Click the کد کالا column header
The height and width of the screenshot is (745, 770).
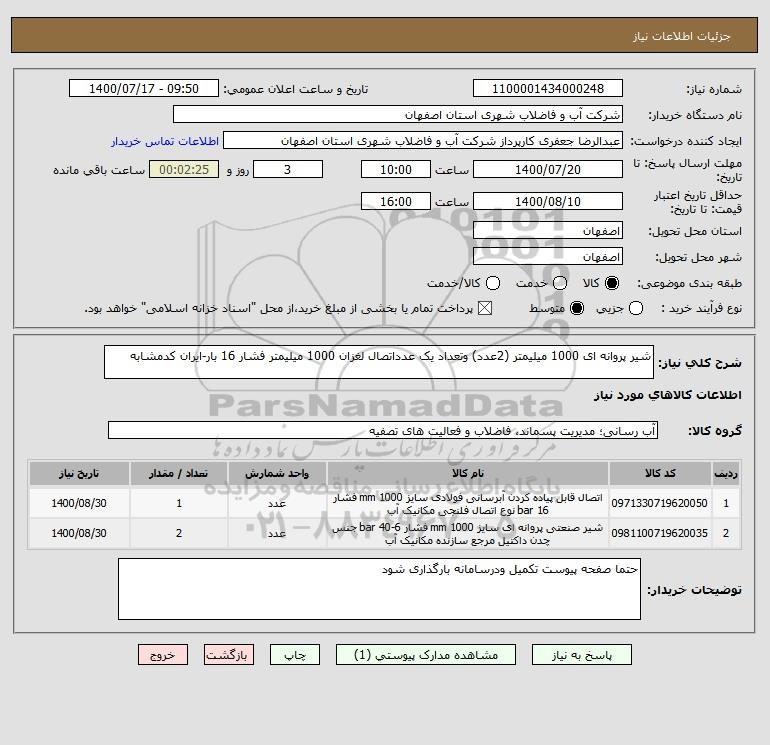pyautogui.click(x=660, y=473)
